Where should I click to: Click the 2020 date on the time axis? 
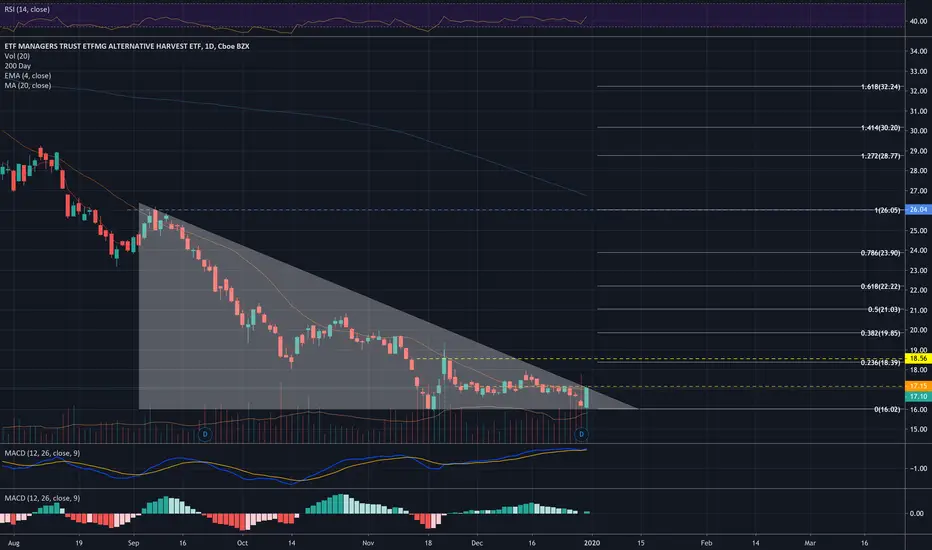point(591,543)
